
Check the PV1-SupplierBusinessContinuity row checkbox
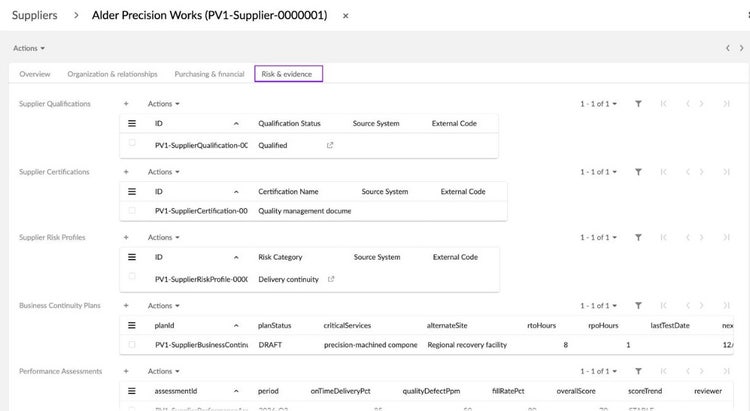click(132, 344)
